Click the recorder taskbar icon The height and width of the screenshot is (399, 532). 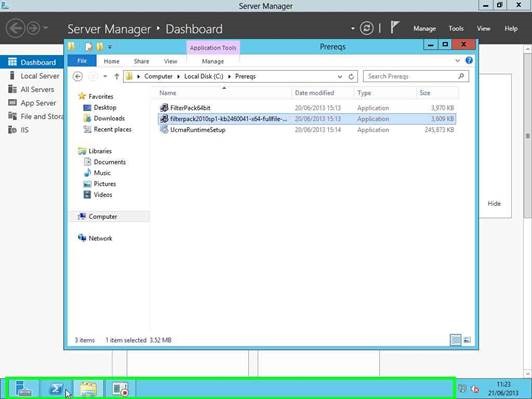pyautogui.click(x=120, y=389)
